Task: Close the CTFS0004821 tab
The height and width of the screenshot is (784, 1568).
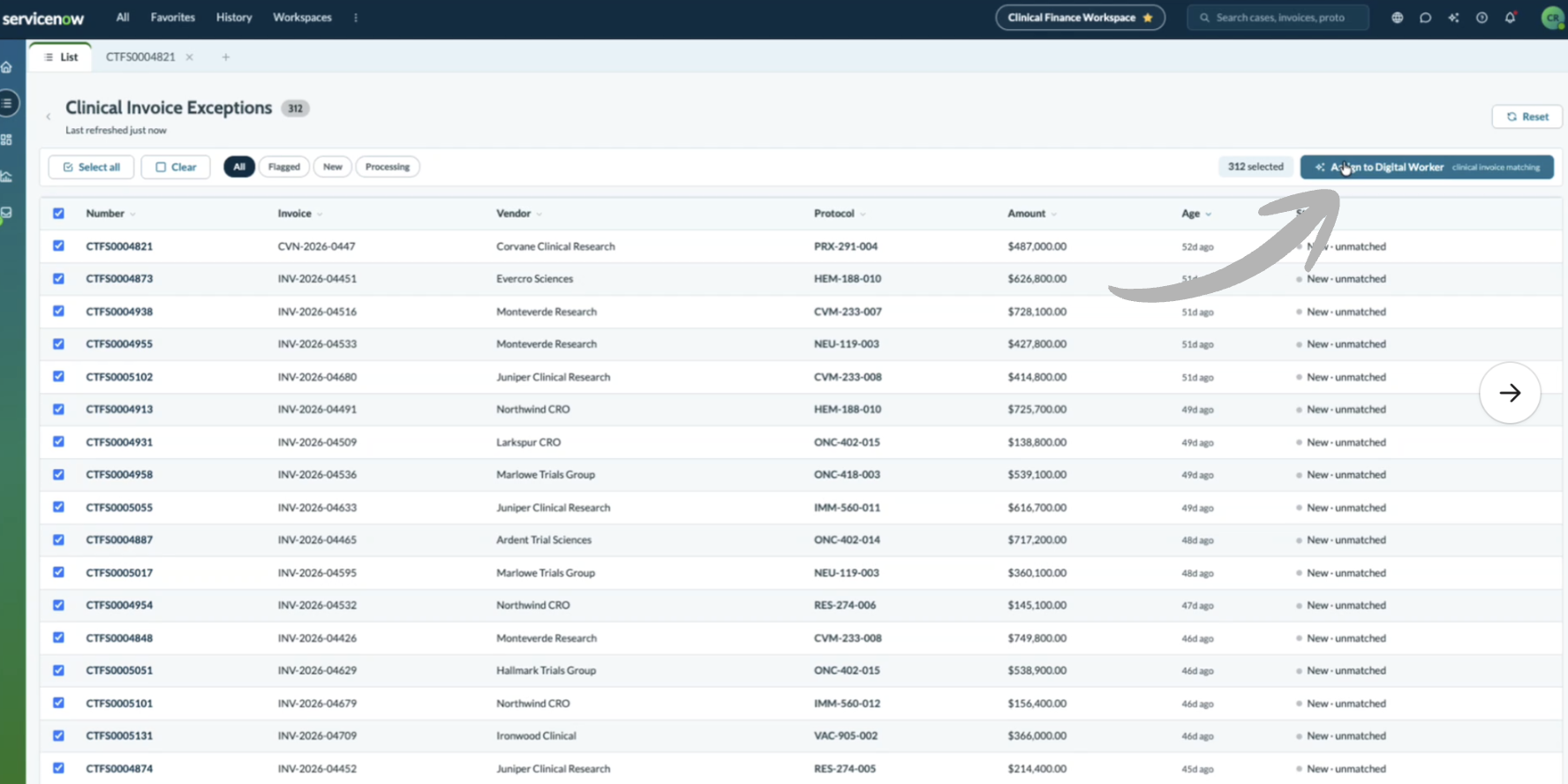Action: coord(189,57)
